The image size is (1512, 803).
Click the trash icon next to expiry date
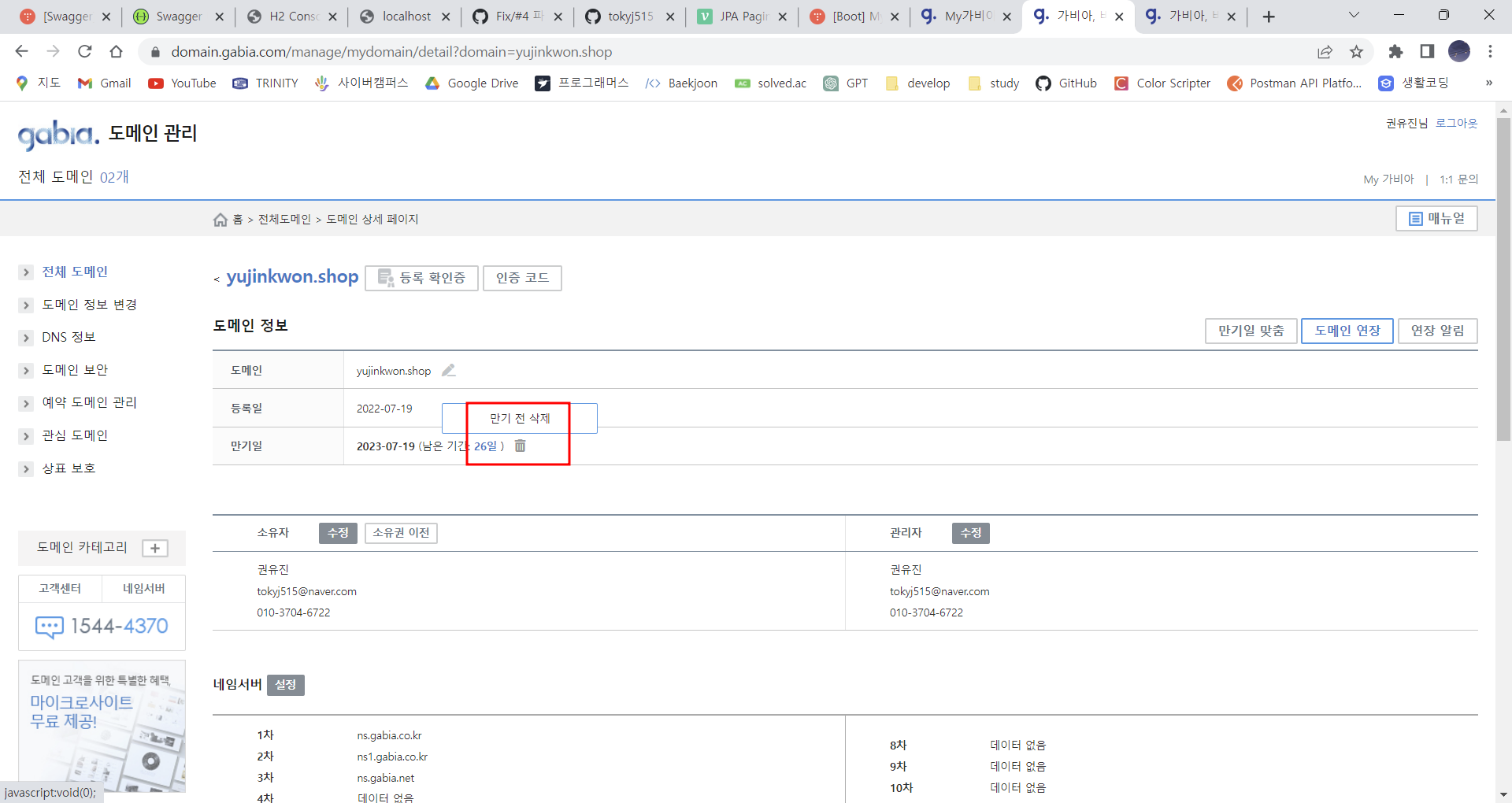click(x=520, y=446)
